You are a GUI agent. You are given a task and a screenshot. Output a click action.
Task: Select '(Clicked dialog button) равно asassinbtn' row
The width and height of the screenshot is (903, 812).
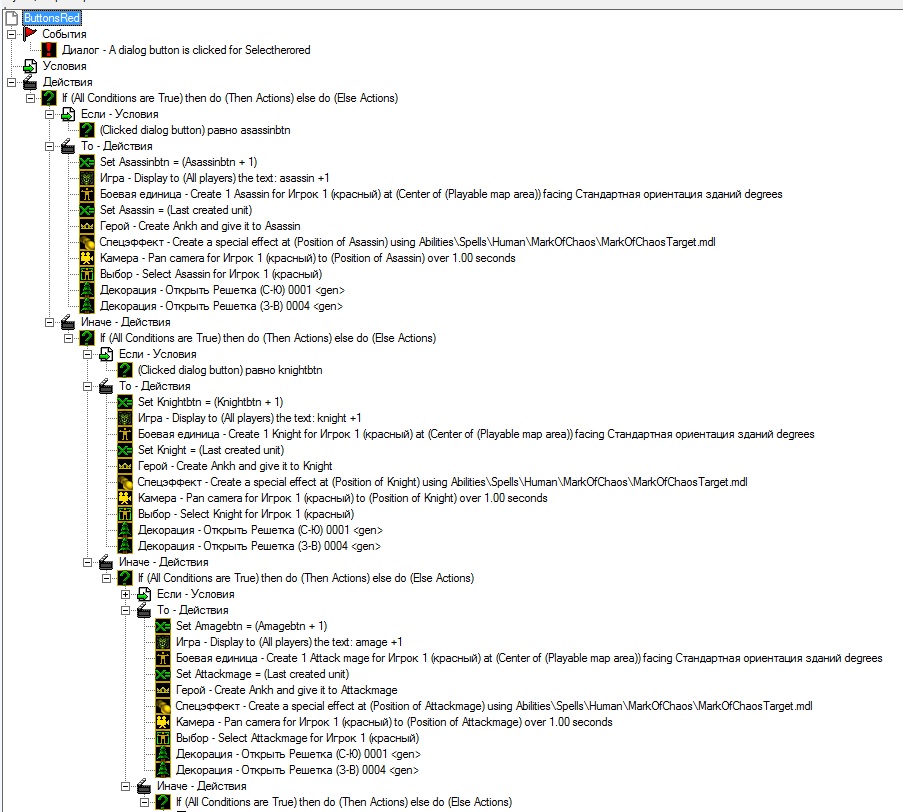[x=195, y=130]
